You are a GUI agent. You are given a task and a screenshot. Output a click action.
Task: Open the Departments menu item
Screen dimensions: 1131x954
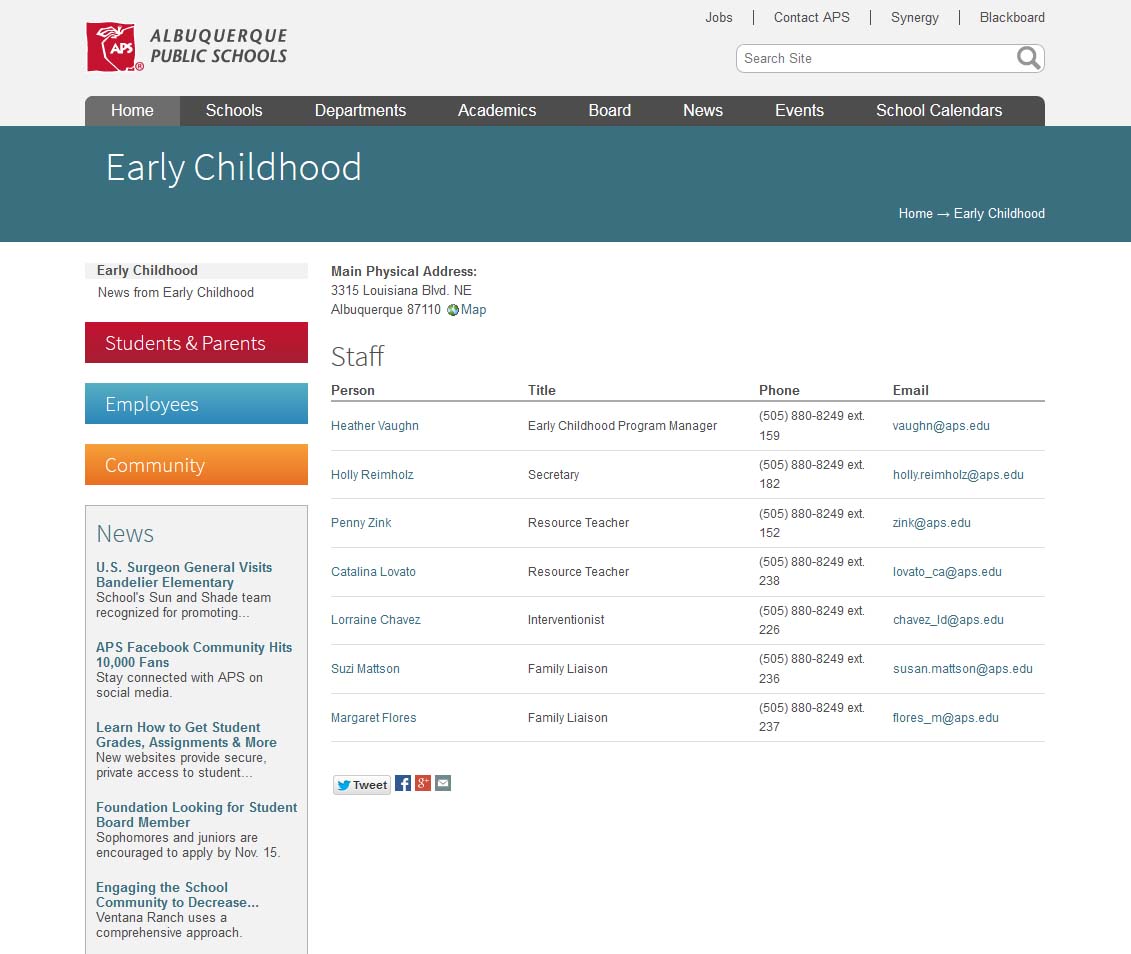(360, 110)
